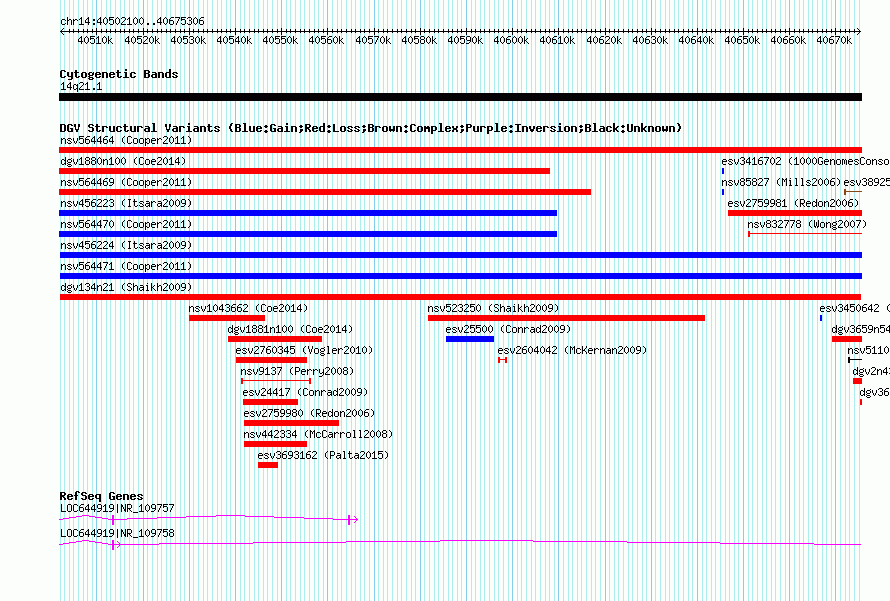Image resolution: width=890 pixels, height=601 pixels.
Task: Click the esv2760345 (Vogler2010) red bar
Action: (271, 360)
